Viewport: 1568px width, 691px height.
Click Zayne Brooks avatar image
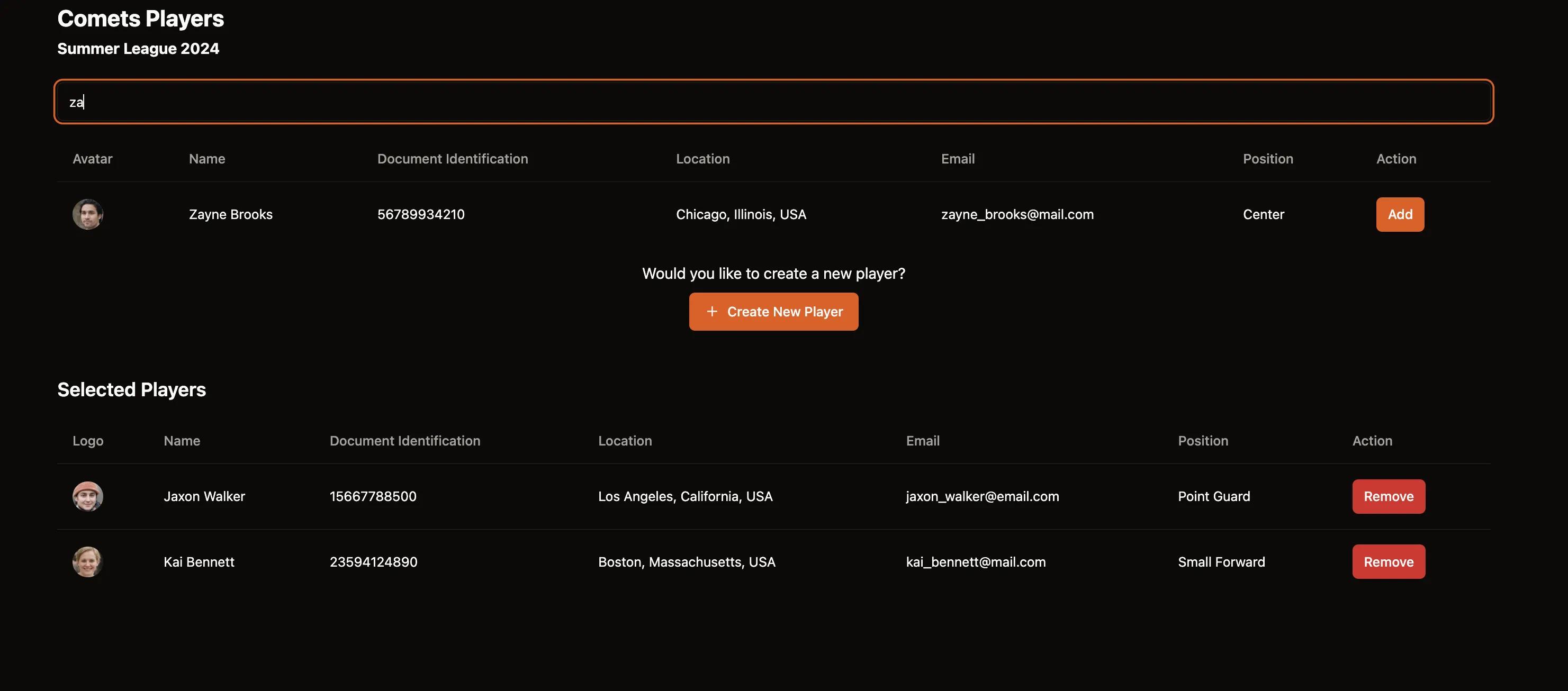pos(88,214)
